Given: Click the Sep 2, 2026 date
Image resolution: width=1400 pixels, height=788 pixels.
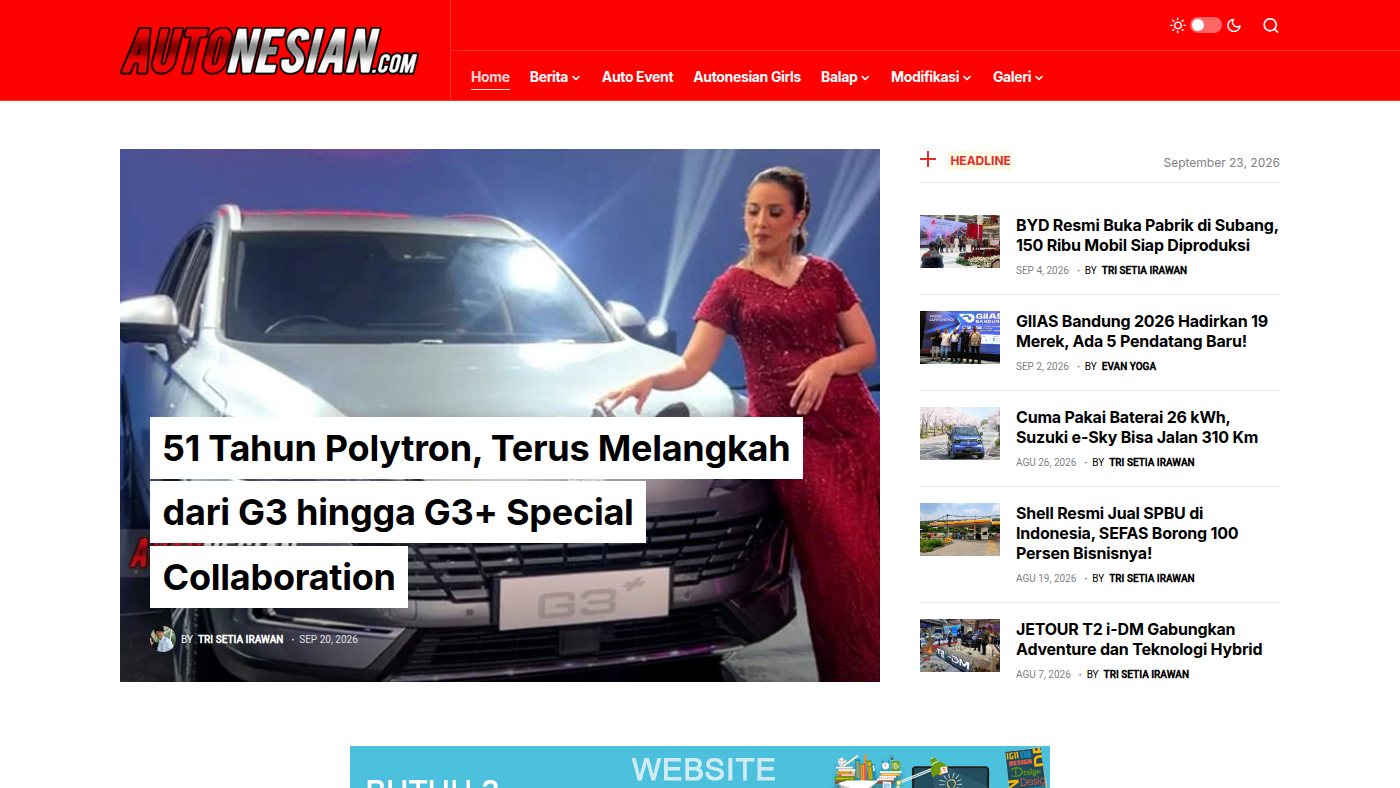Looking at the screenshot, I should click(x=1042, y=366).
